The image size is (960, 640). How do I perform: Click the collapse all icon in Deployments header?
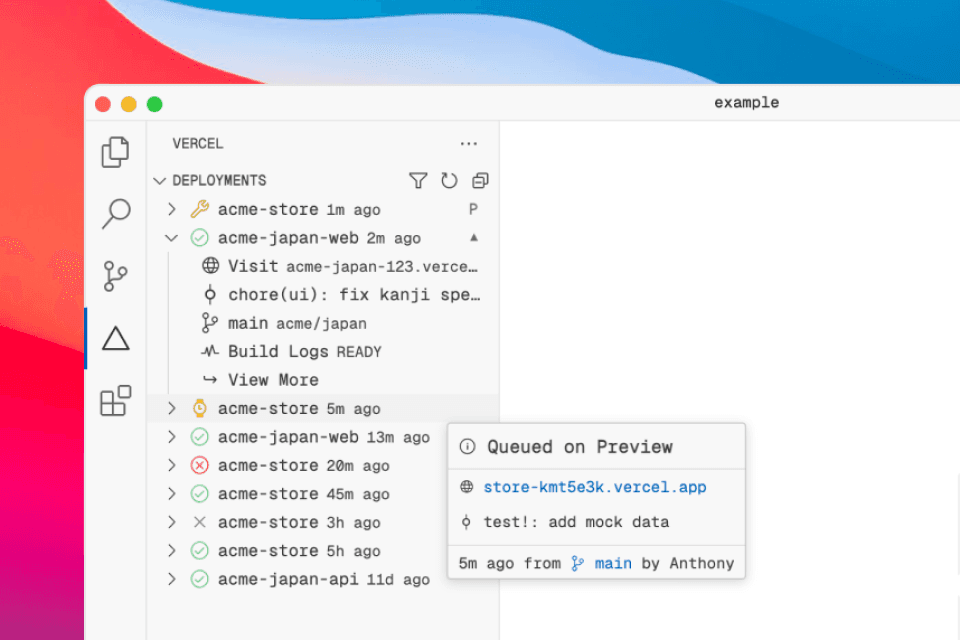[480, 181]
